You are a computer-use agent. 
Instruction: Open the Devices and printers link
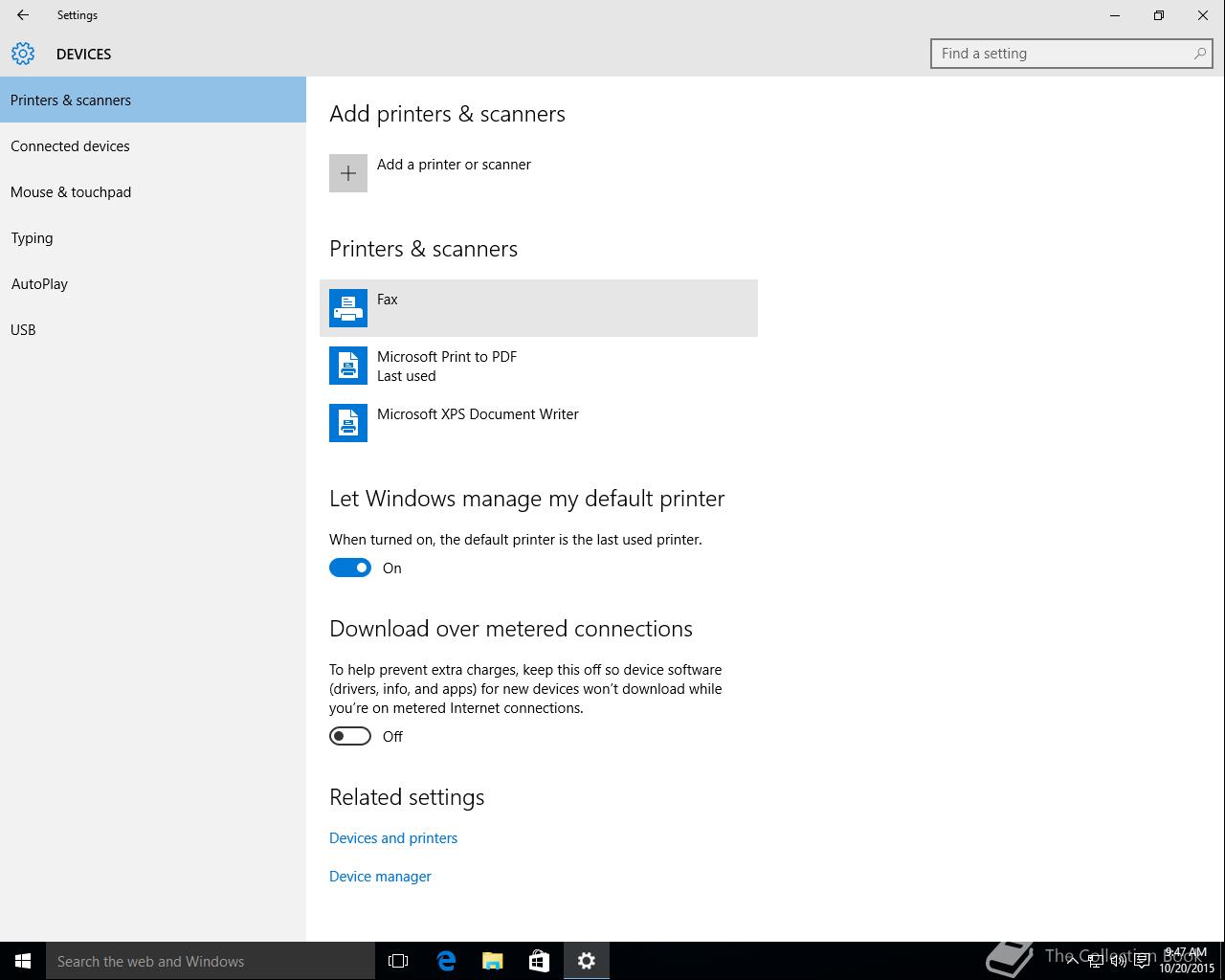tap(393, 838)
